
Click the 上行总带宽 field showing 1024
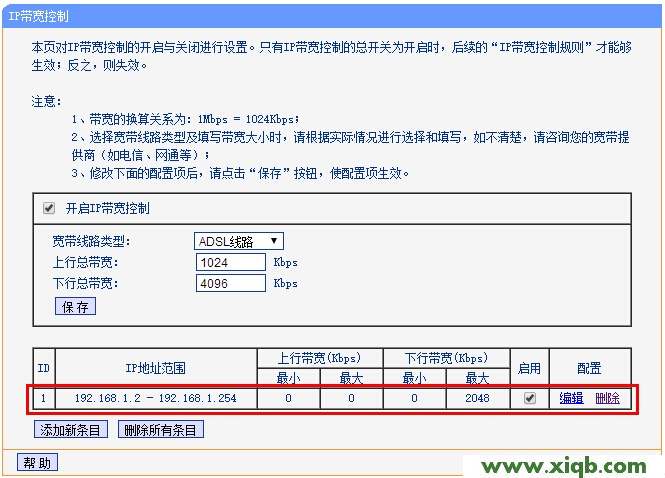(x=230, y=262)
